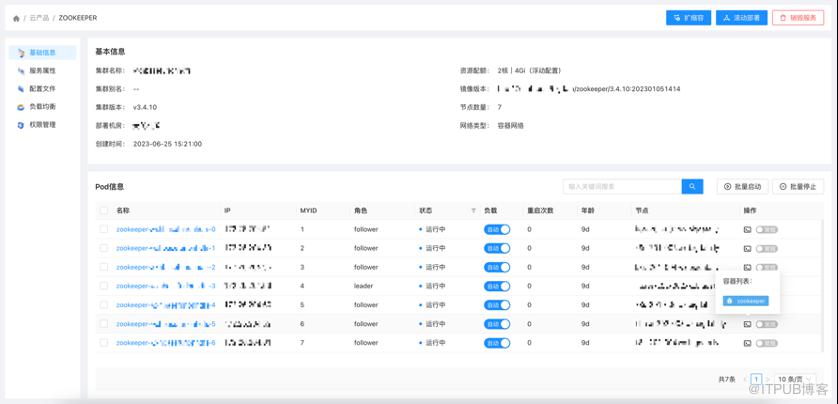The height and width of the screenshot is (404, 838).
Task: Click the home icon in breadcrumb
Action: [x=16, y=18]
